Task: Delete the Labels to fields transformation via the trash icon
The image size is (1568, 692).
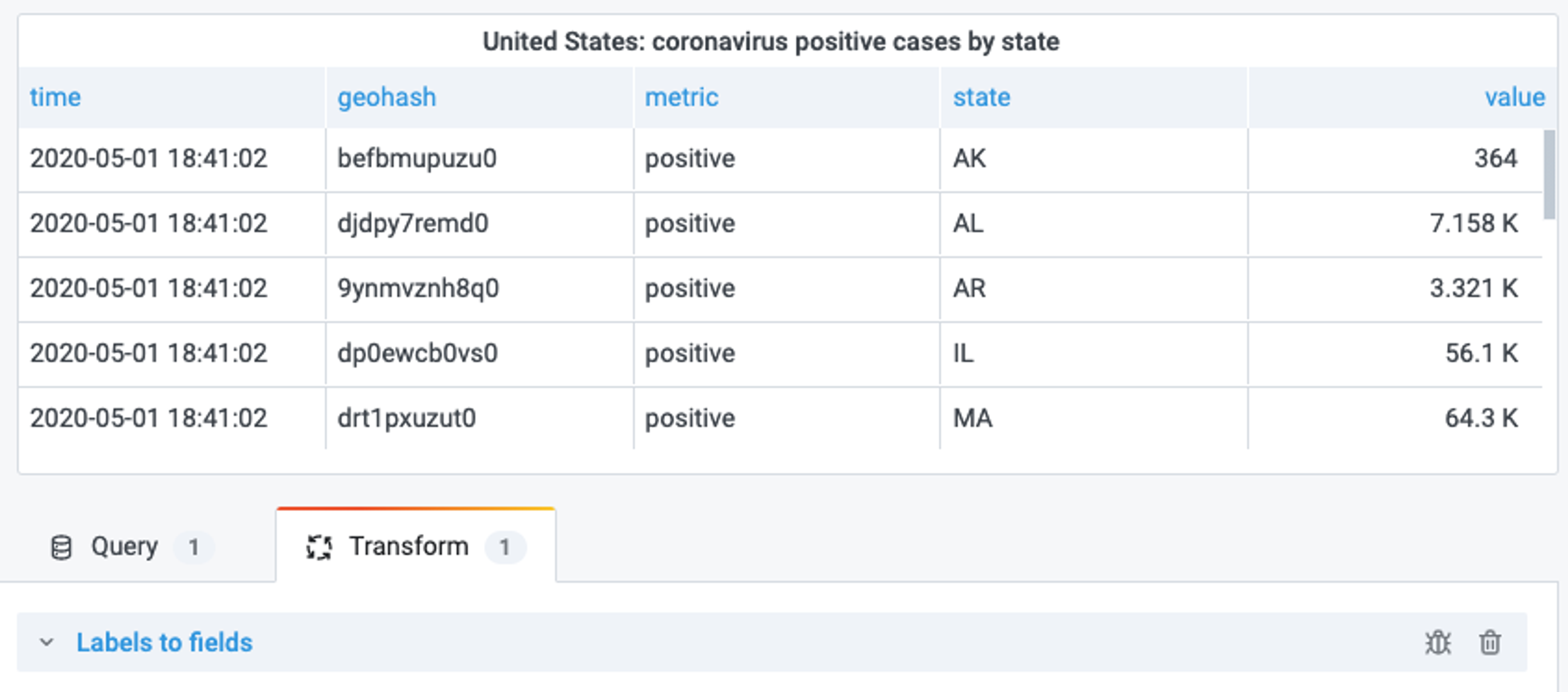Action: 1490,643
